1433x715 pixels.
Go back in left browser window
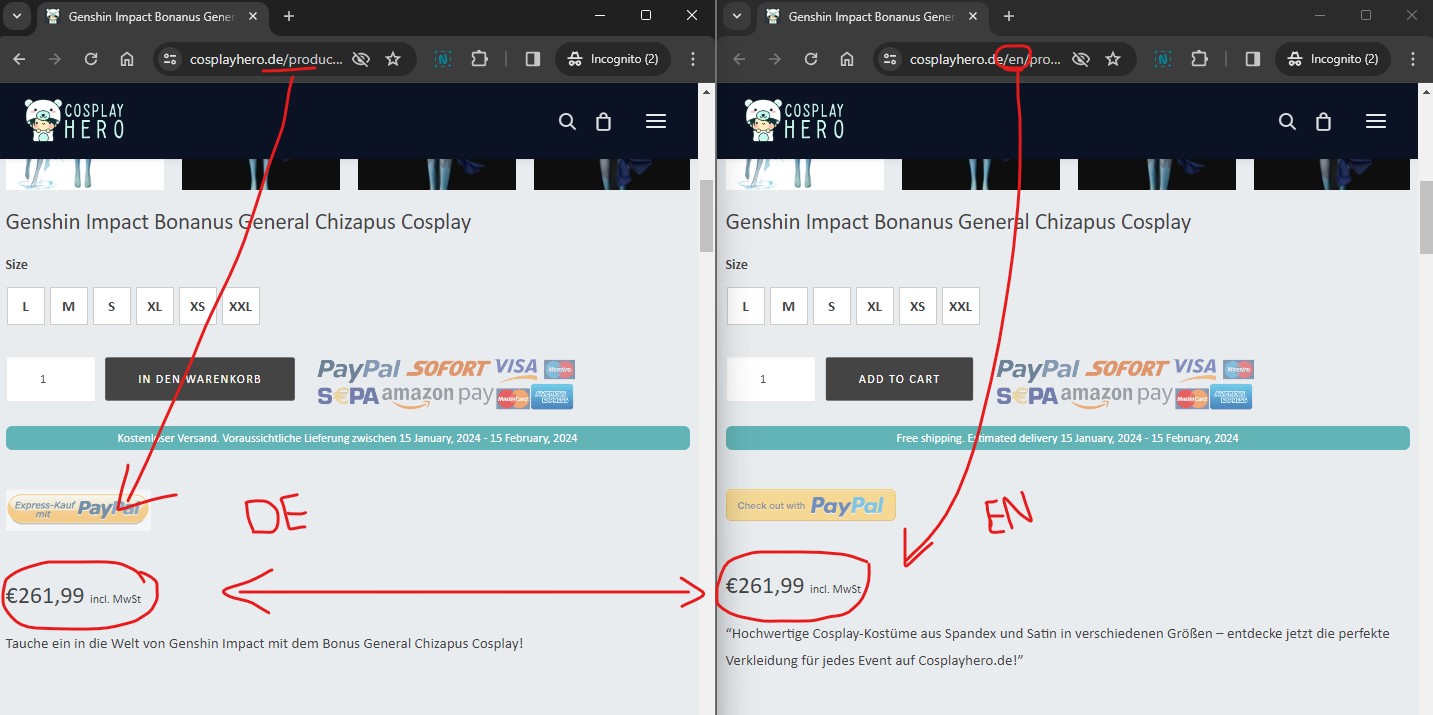click(x=19, y=59)
